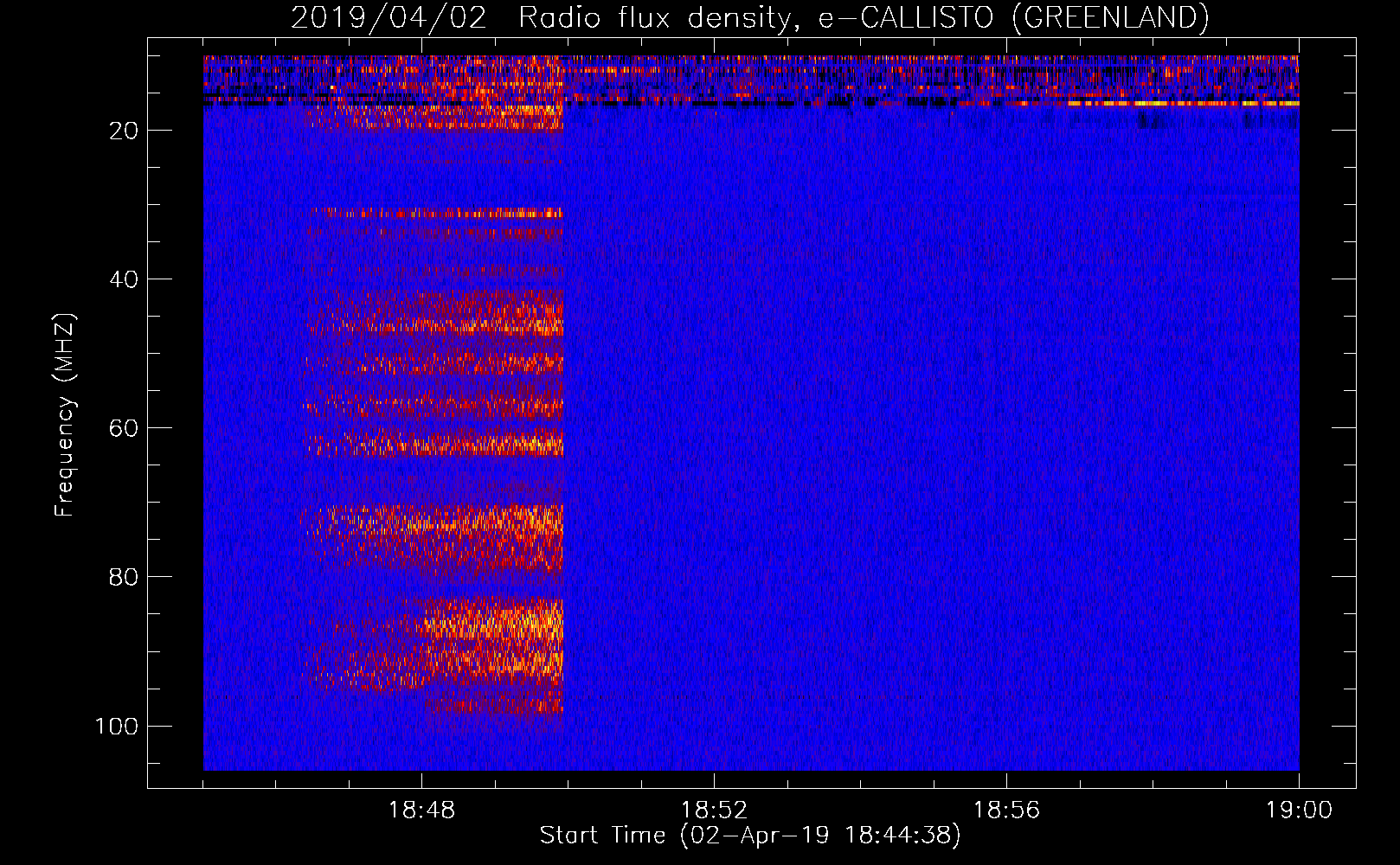Click the 100 frequency tick label
Image resolution: width=1400 pixels, height=865 pixels.
[x=117, y=726]
